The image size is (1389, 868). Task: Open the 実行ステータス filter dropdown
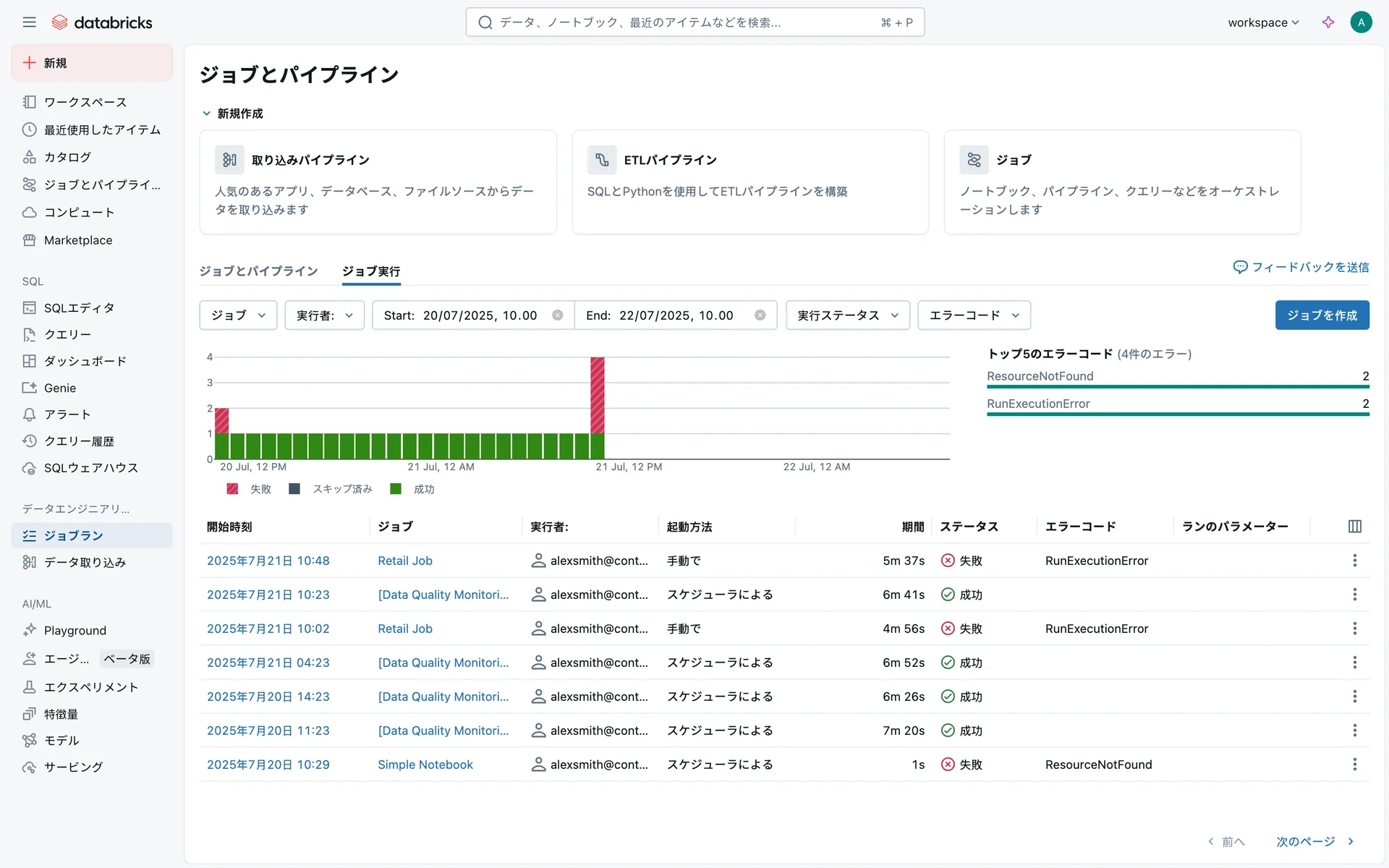[x=847, y=315]
